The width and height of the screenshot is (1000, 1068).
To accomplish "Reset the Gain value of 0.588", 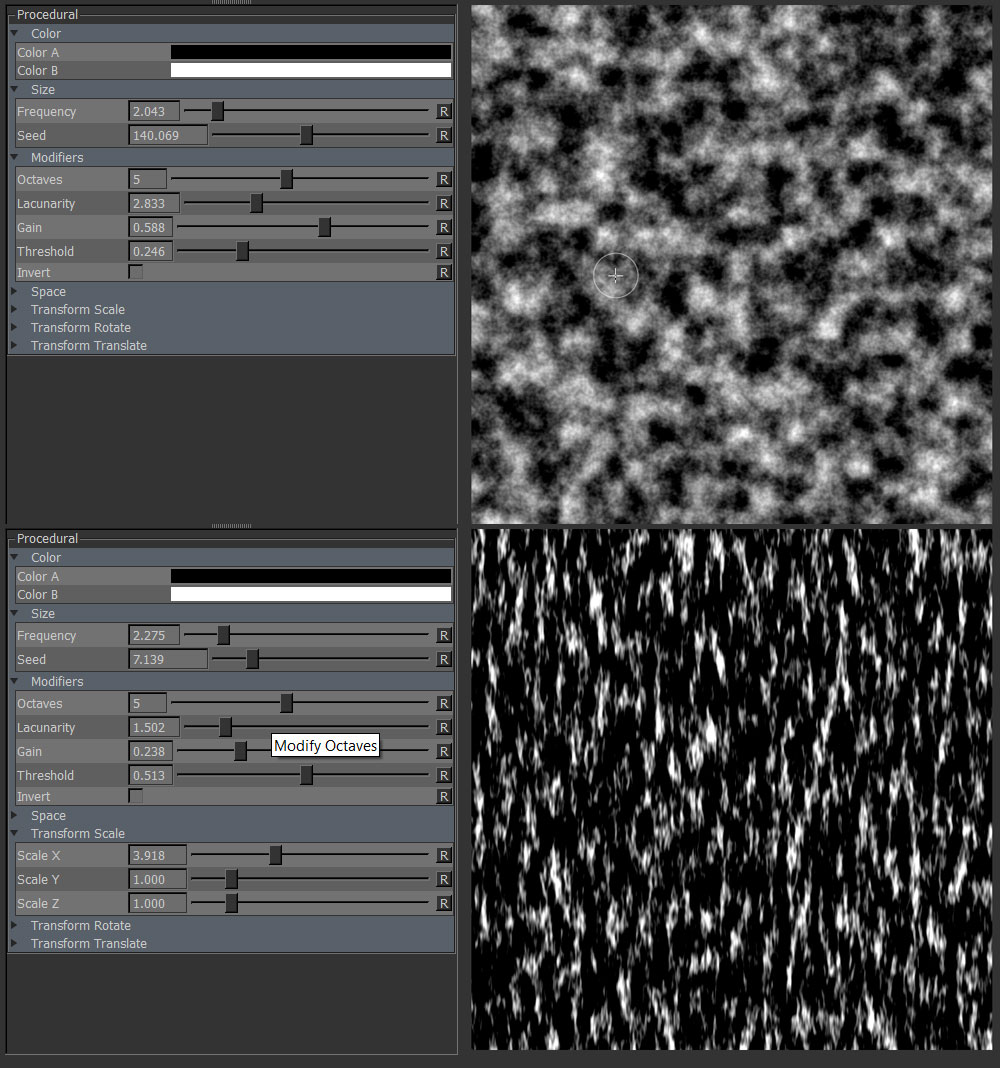I will tap(444, 228).
